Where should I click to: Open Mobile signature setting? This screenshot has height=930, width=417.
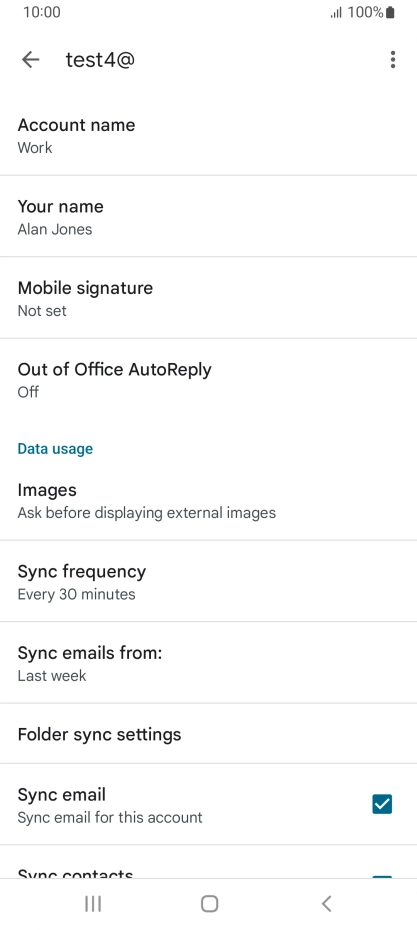[x=208, y=298]
